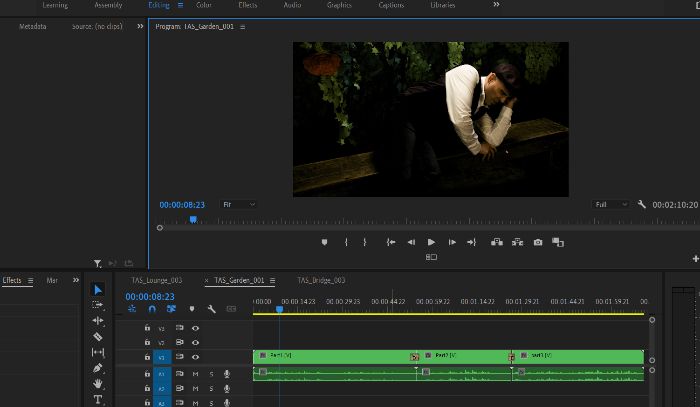Click the Mark In button
Viewport: 700px width, 407px height.
tap(346, 242)
